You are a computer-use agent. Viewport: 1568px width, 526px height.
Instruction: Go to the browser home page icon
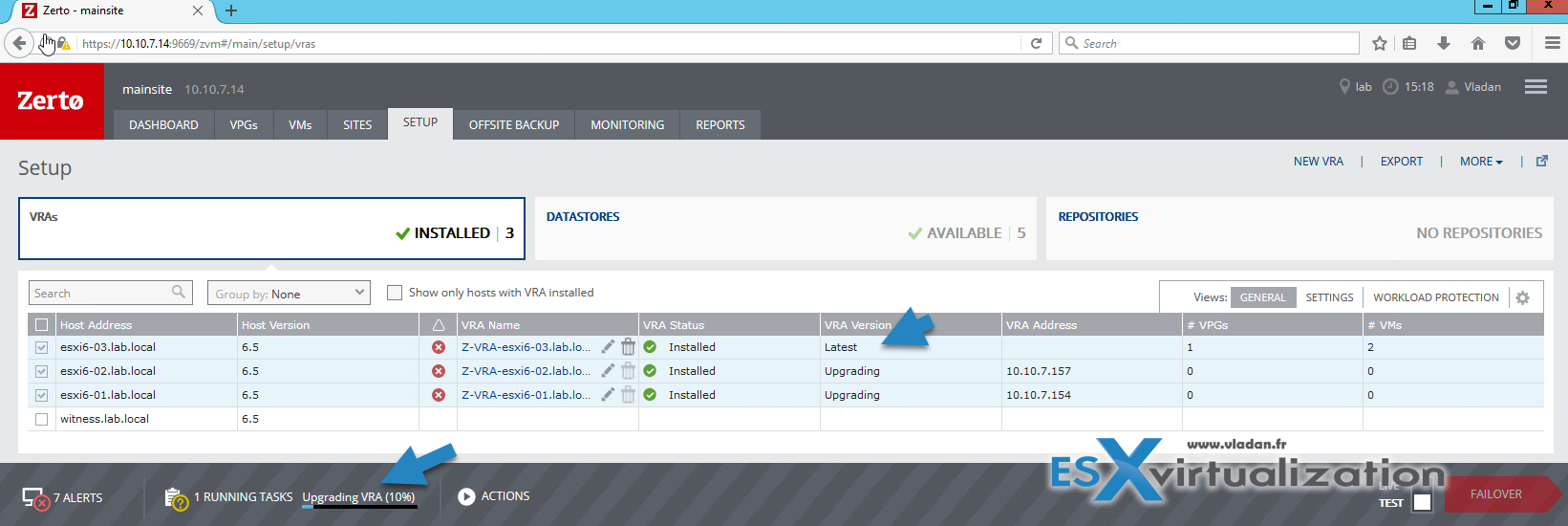click(x=1478, y=43)
